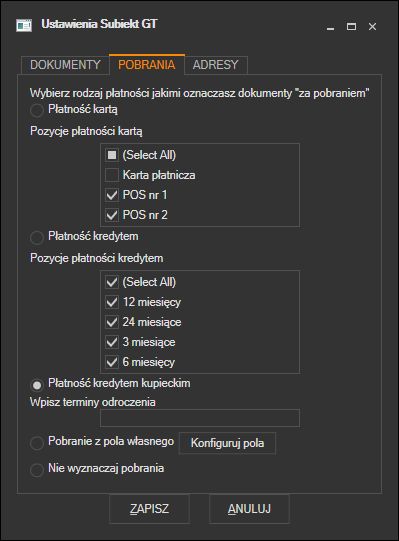Switch to the DOKUMENTY tab

65,65
